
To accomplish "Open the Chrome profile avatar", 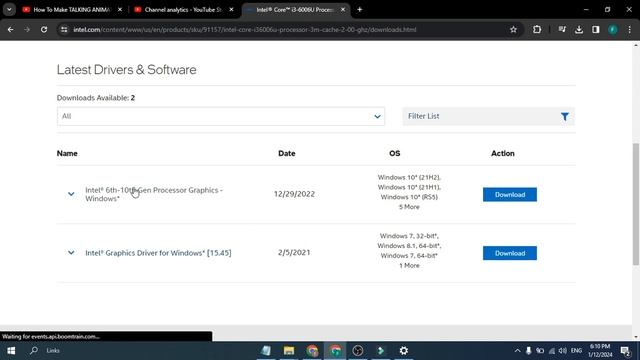I will point(613,29).
